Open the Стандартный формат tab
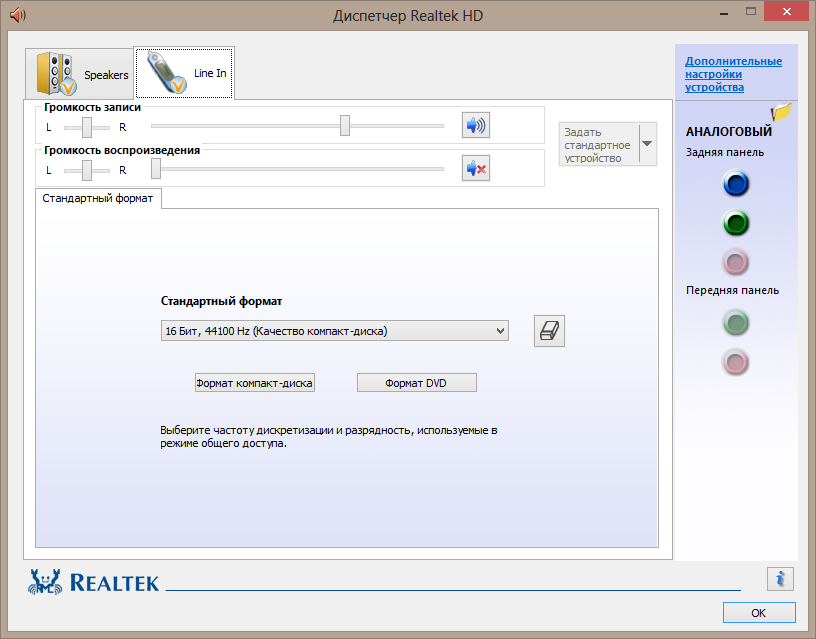 [98, 198]
